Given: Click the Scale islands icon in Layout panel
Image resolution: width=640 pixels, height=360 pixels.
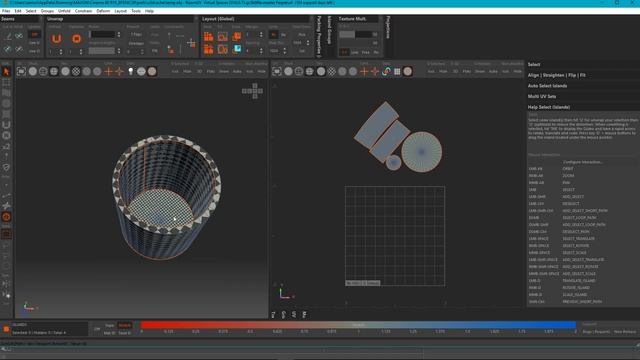Looking at the screenshot, I should click(236, 36).
